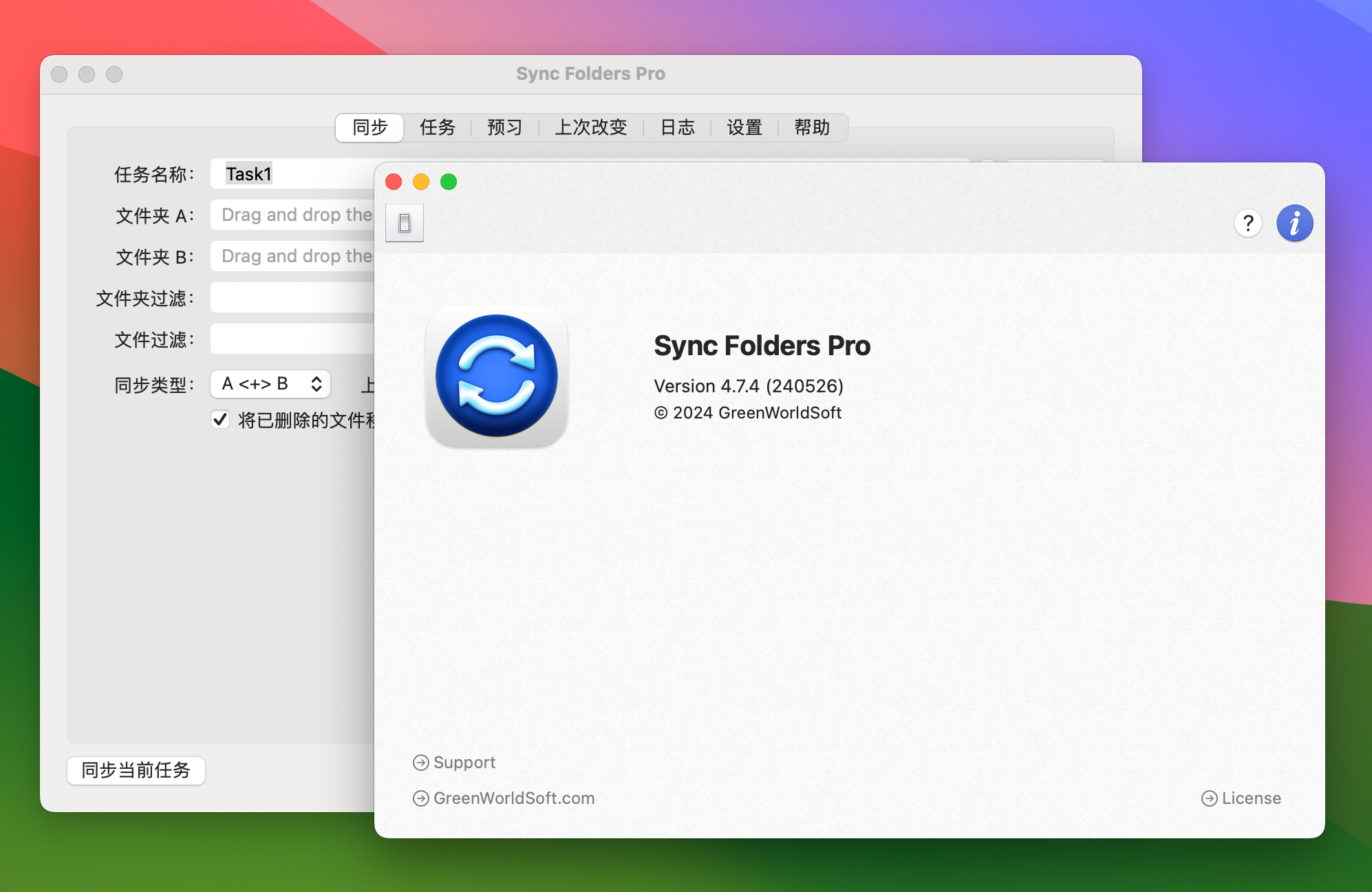Open the 设置 tab
The height and width of the screenshot is (892, 1372).
[744, 127]
